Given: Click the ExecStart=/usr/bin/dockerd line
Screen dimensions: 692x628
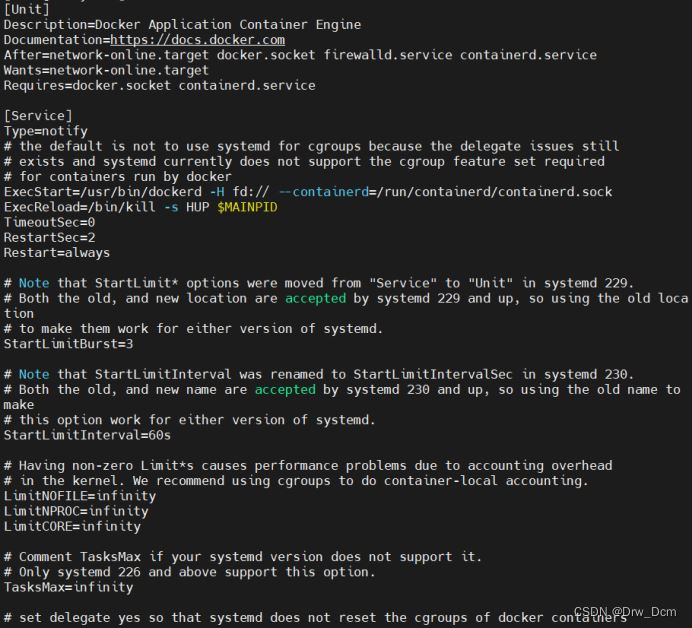Looking at the screenshot, I should point(308,192).
